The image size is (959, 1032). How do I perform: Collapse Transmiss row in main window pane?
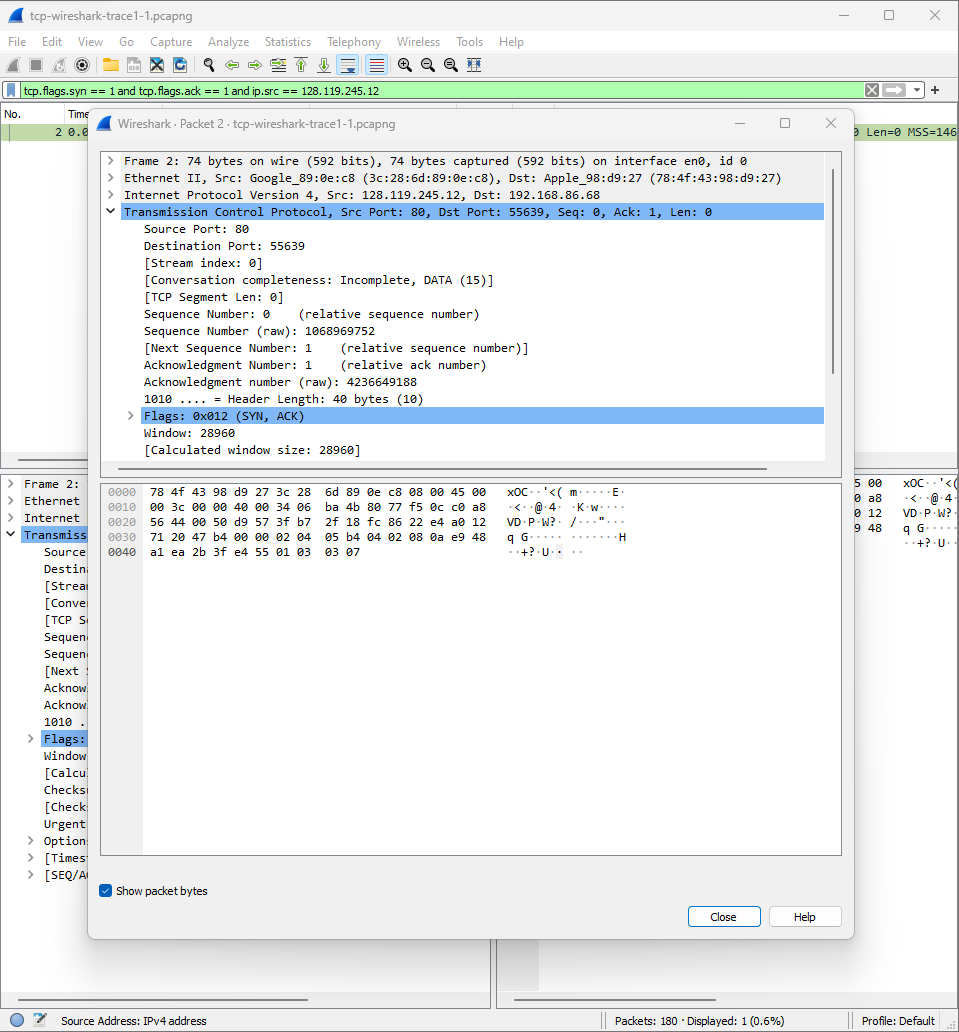click(11, 534)
